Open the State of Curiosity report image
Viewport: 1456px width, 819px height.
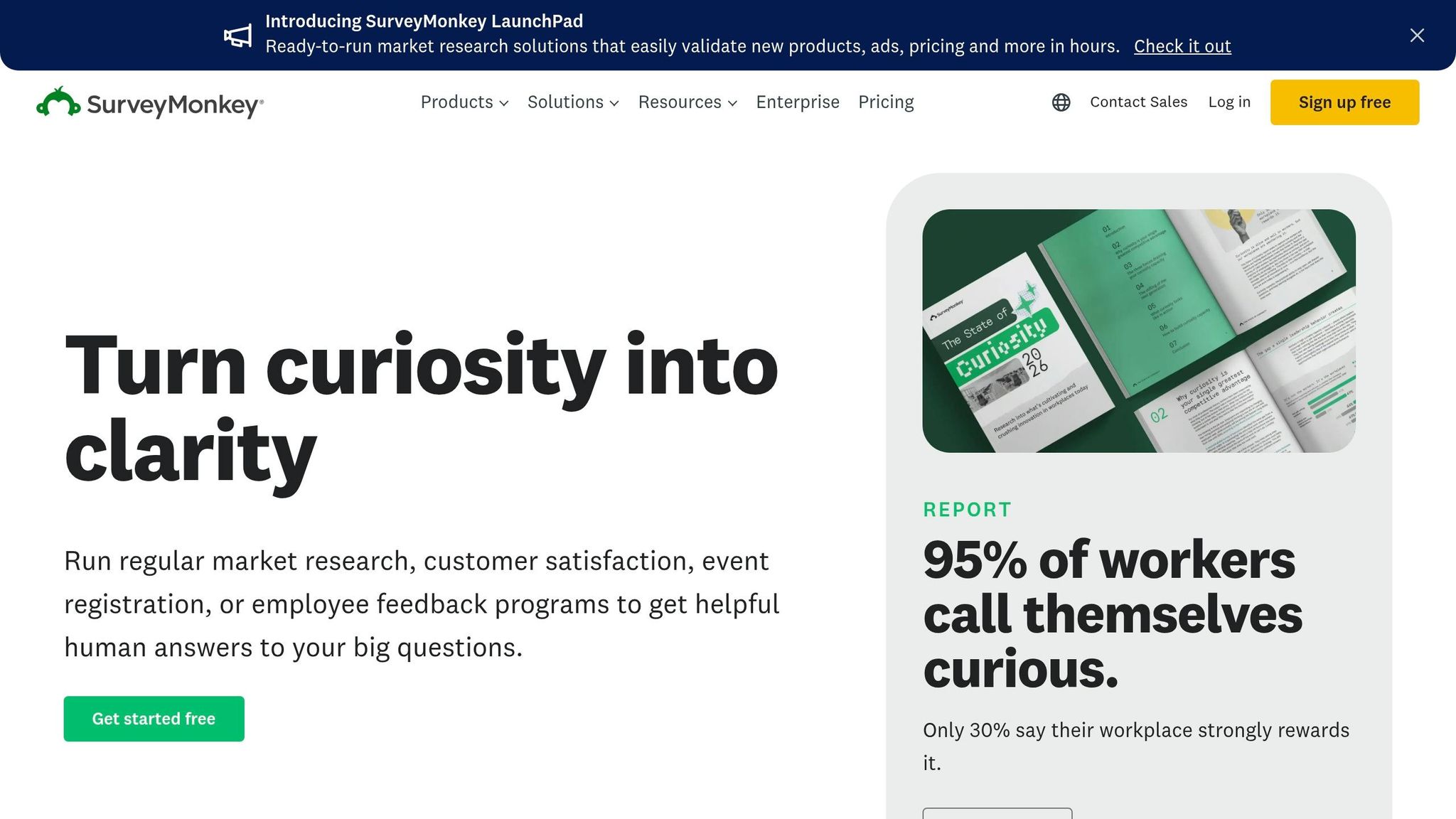tap(1139, 331)
